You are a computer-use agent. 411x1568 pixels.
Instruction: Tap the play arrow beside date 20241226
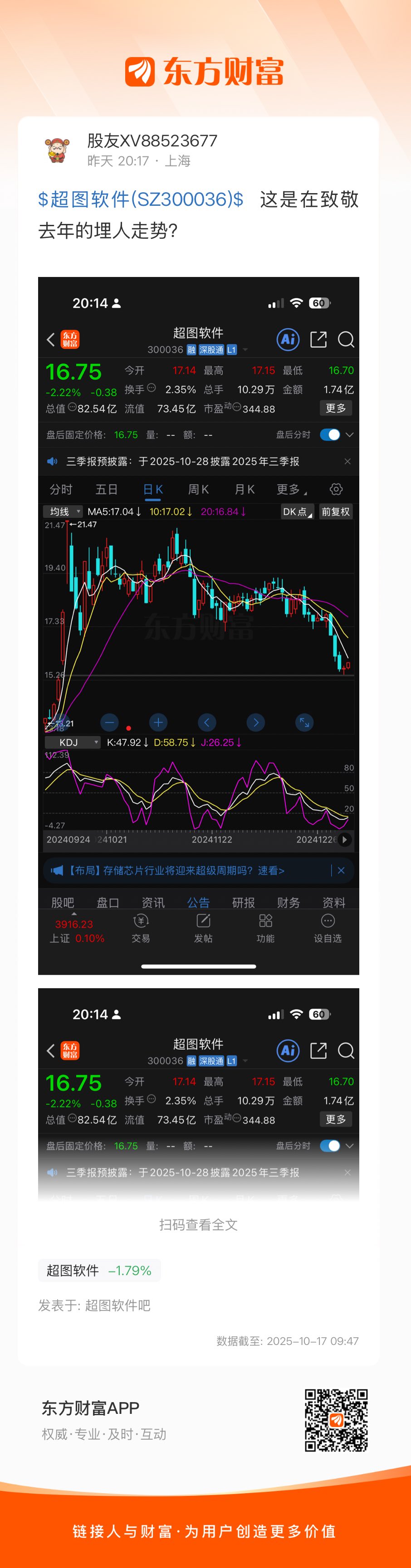(x=345, y=840)
